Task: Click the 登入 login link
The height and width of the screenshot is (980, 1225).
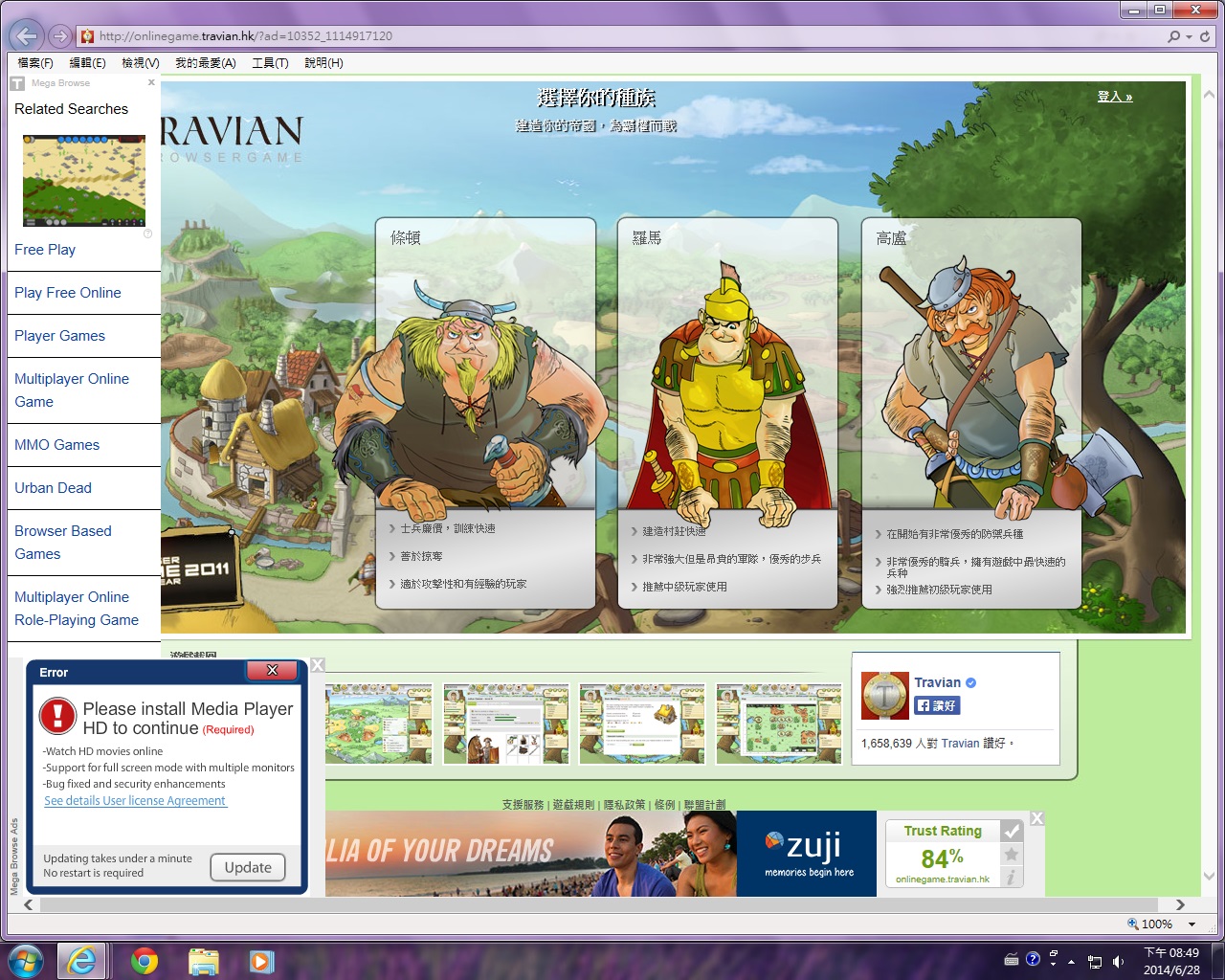Action: (1115, 97)
